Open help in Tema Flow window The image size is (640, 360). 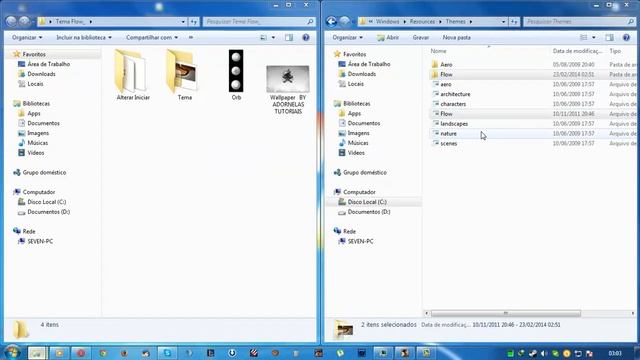tap(306, 38)
